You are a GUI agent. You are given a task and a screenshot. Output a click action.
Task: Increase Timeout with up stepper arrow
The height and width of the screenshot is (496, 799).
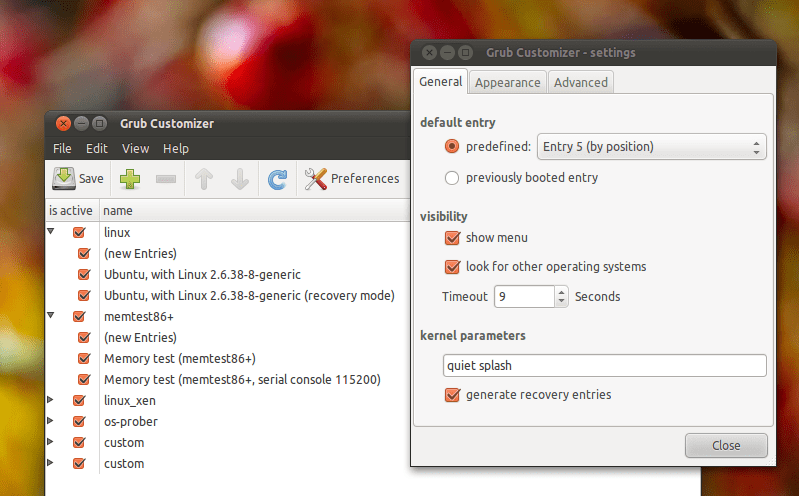click(561, 292)
